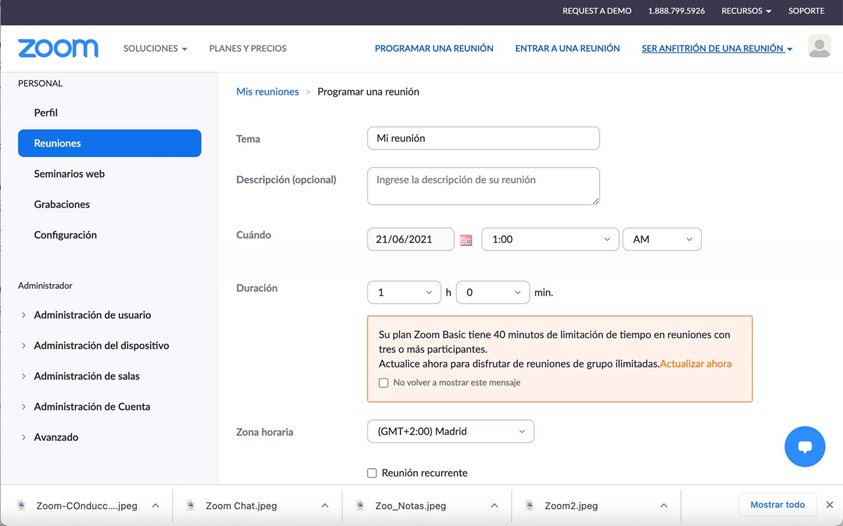Click Actualizar ahora upgrade link
Image resolution: width=843 pixels, height=526 pixels.
[x=696, y=364]
